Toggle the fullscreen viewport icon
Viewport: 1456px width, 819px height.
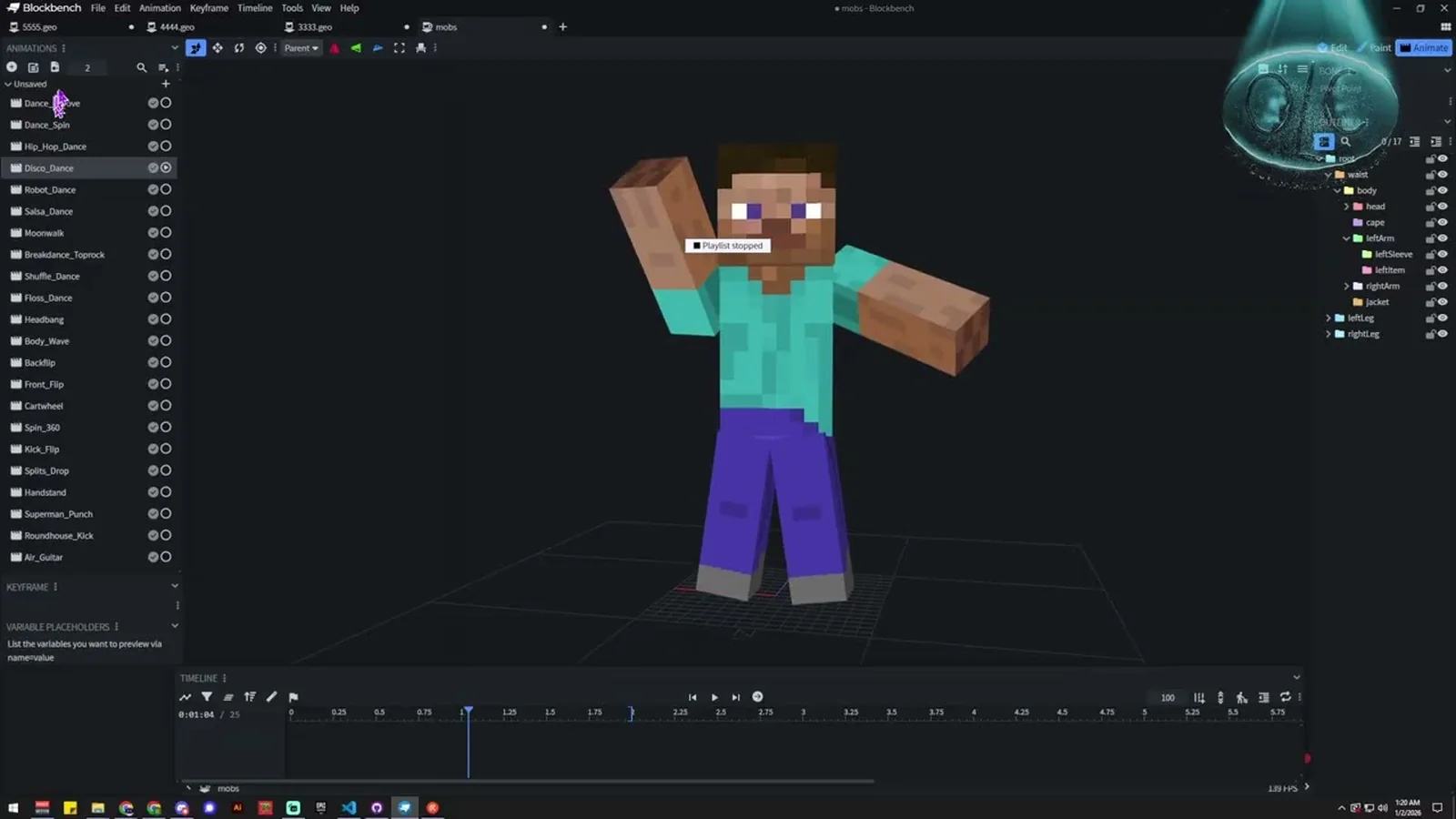click(399, 48)
